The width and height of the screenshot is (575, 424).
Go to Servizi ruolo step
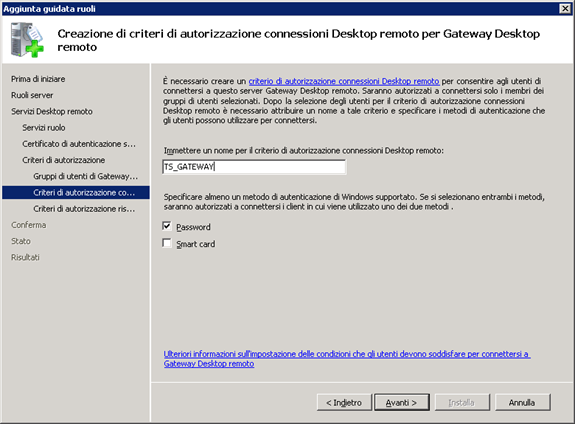44,128
